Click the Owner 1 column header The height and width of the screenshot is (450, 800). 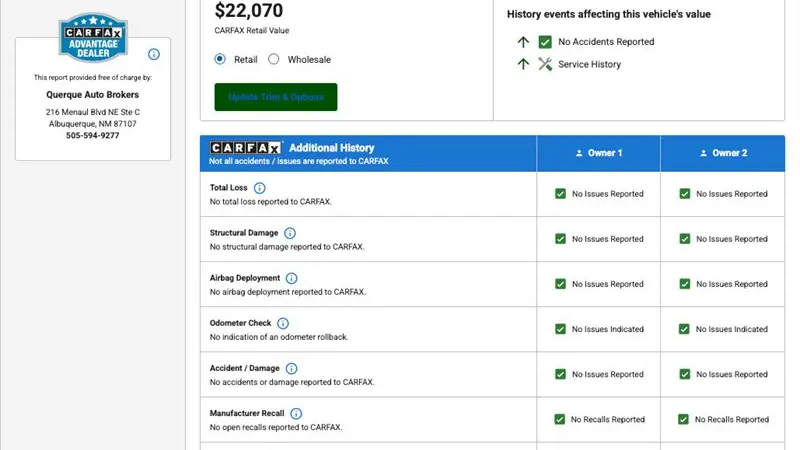click(598, 153)
